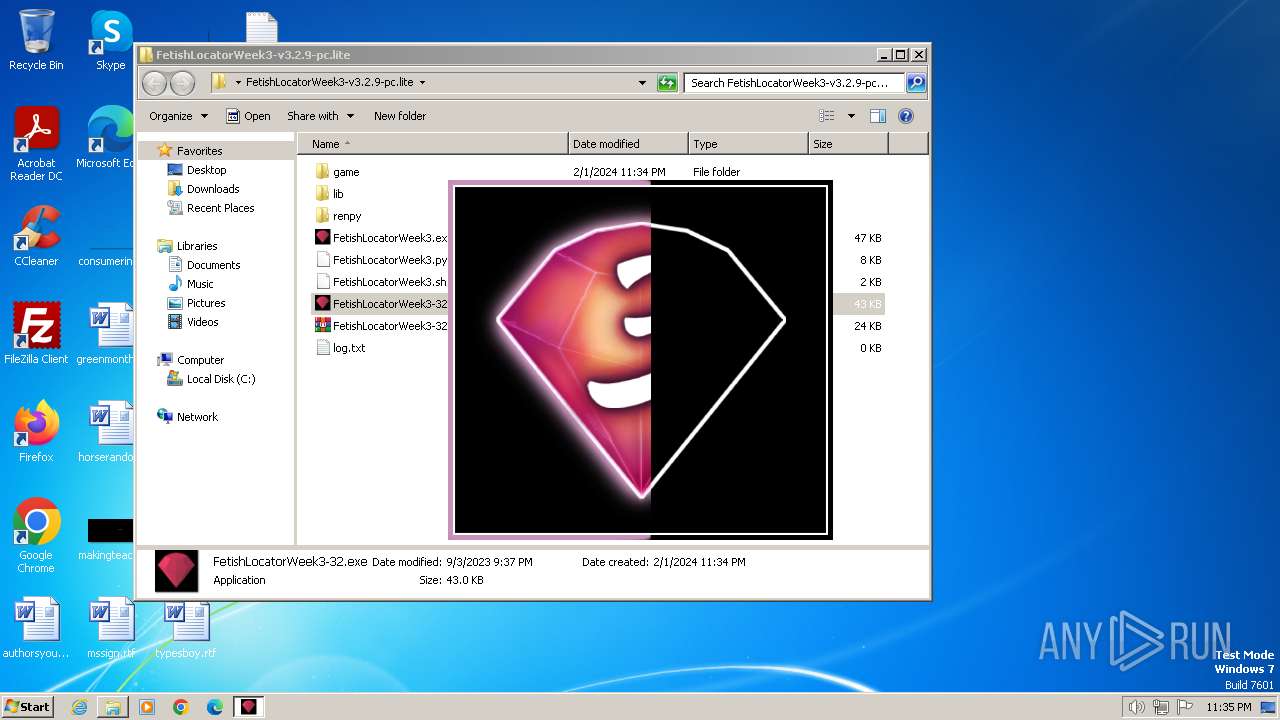Select the FetishLocatorWeek3.sh file
Image resolution: width=1280 pixels, height=720 pixels.
(381, 282)
